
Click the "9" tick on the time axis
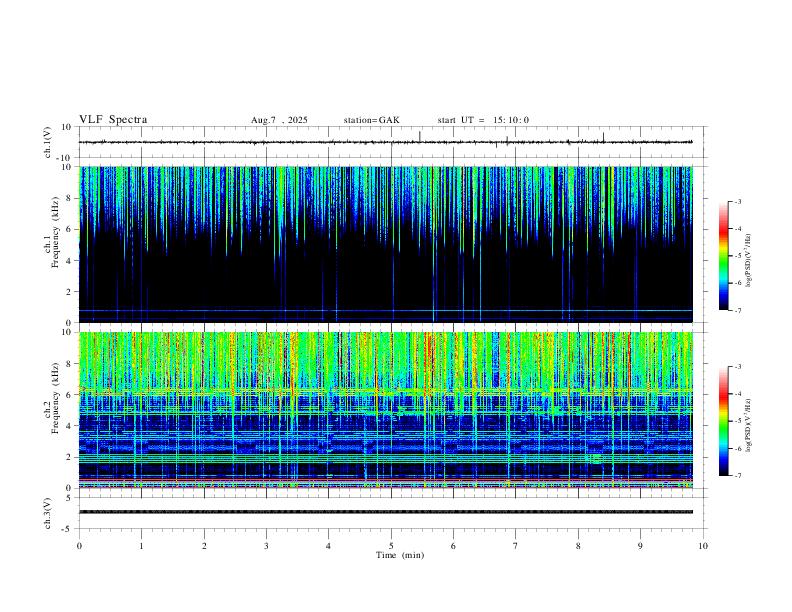(640, 546)
